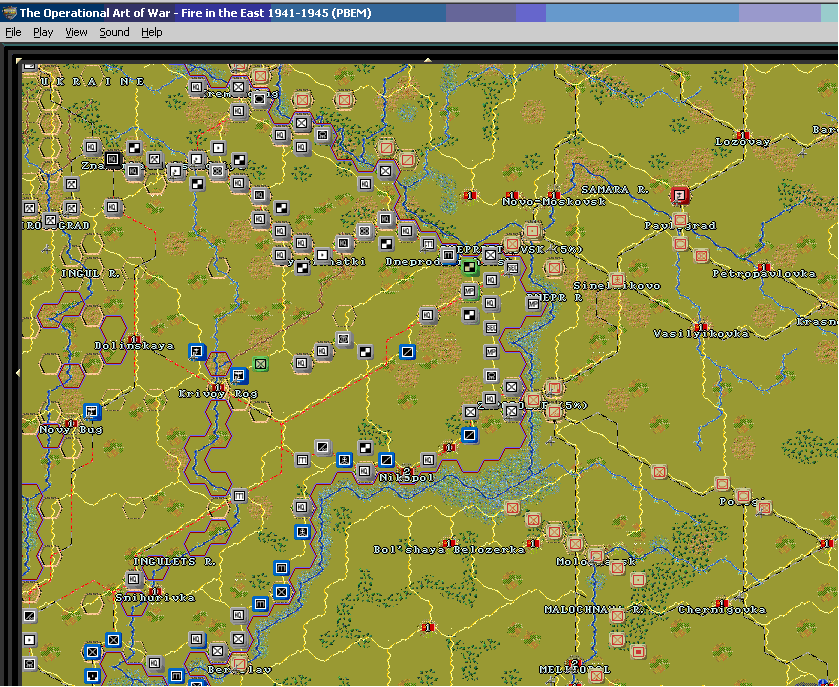Select the black oval armor unit at Kremenchug

point(260,99)
